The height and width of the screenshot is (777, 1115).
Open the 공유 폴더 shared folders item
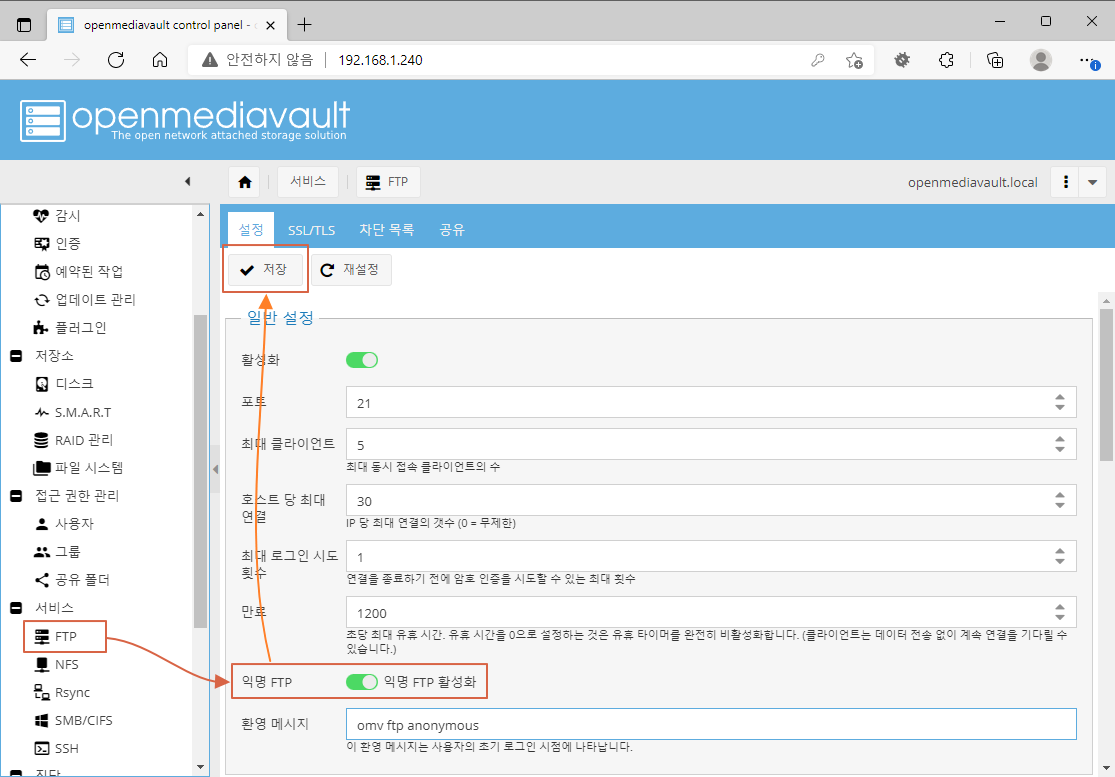coord(72,580)
